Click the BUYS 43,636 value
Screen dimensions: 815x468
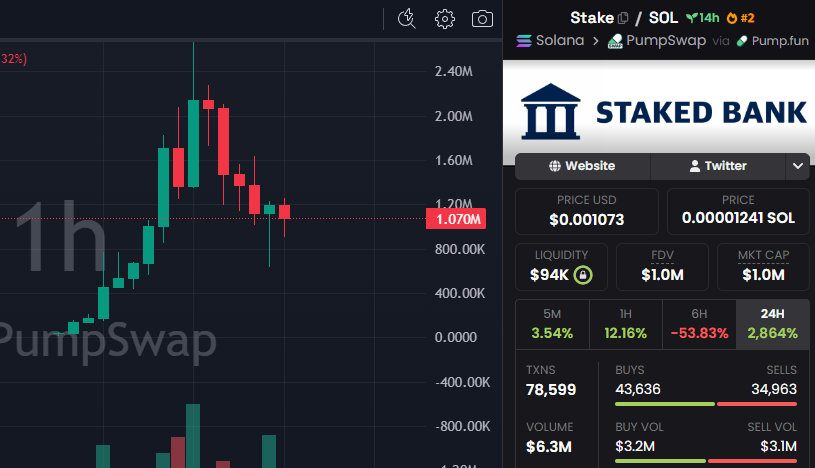pyautogui.click(x=638, y=389)
